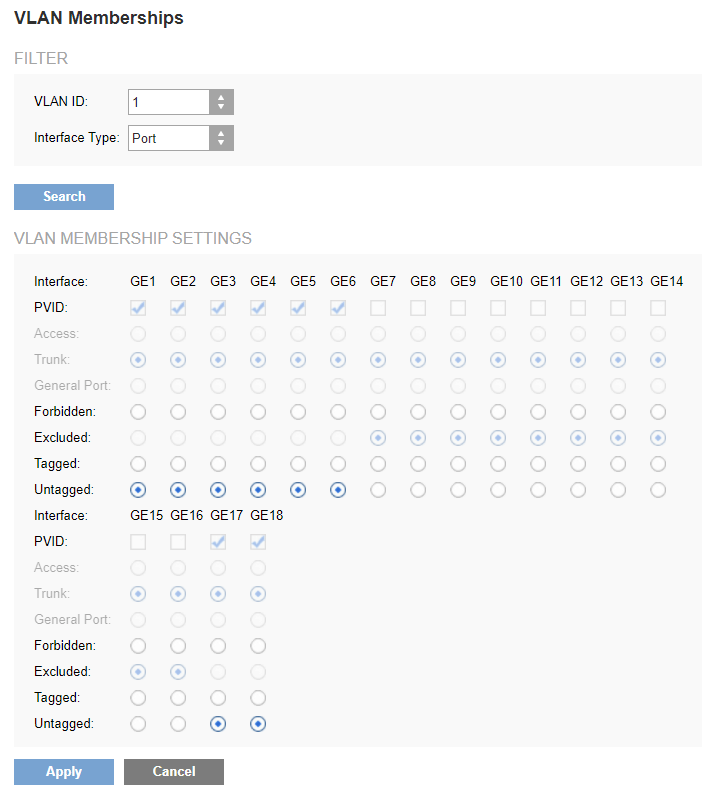This screenshot has width=702, height=795.
Task: Click the VLAN MEMBERSHIP SETTINGS heading
Action: pyautogui.click(x=133, y=238)
